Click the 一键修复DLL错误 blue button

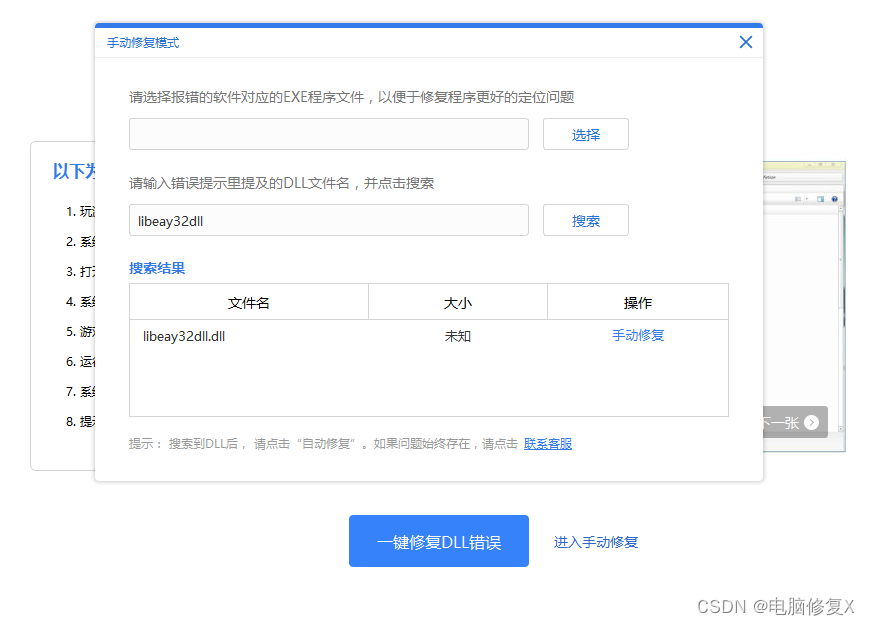click(438, 541)
